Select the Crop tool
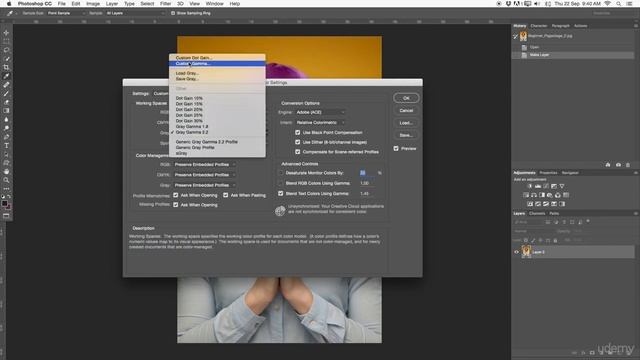 6,67
